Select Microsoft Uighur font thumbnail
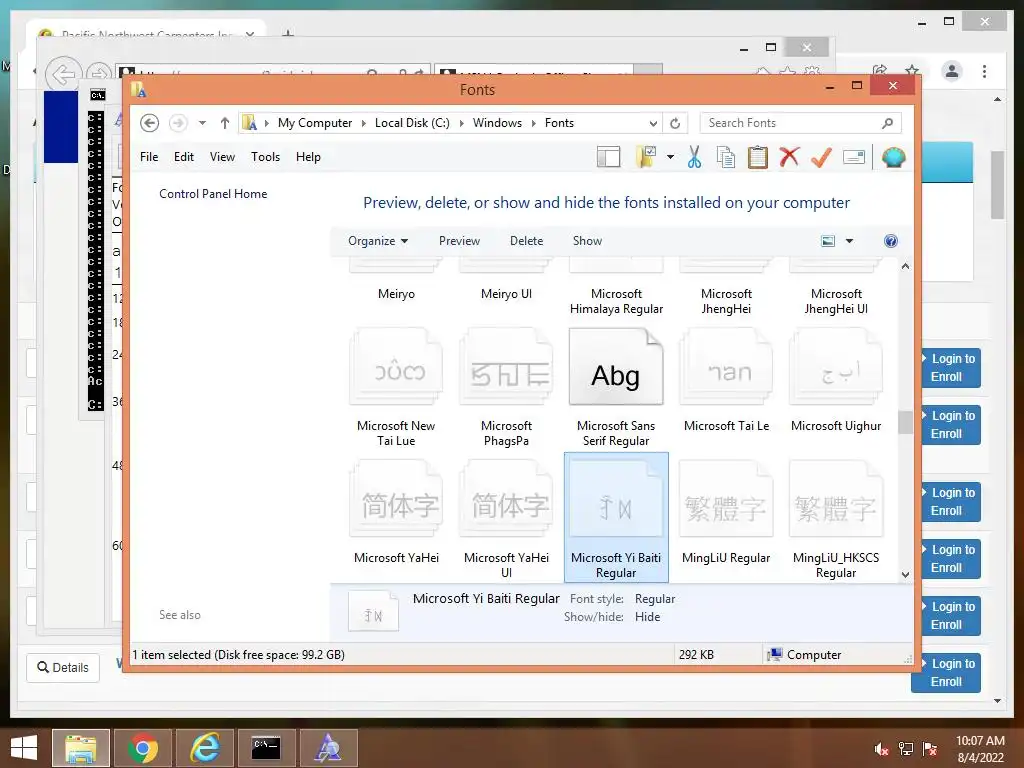This screenshot has width=1024, height=768. (836, 366)
